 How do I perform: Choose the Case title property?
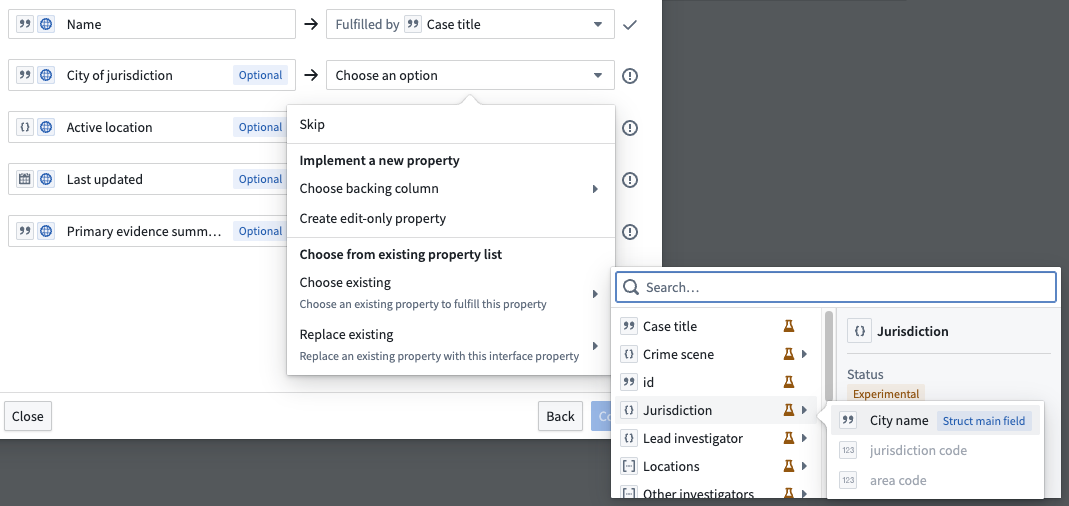[718, 326]
